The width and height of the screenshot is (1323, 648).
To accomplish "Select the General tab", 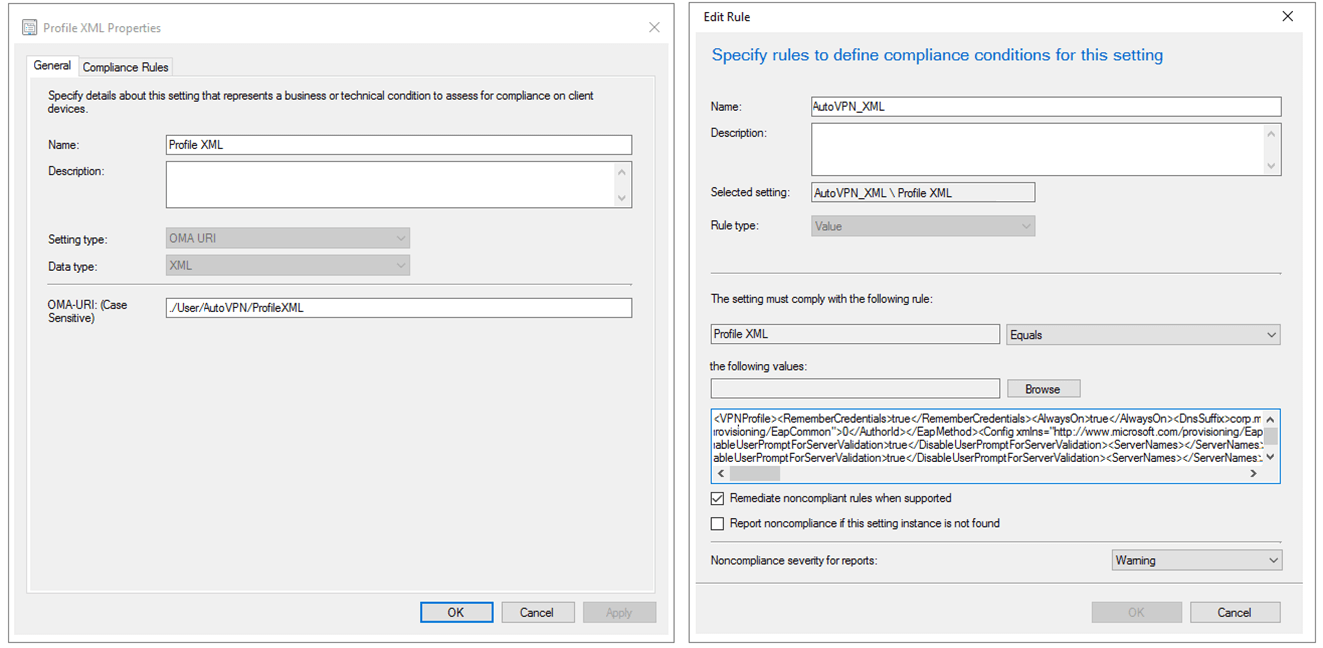I will pos(52,66).
